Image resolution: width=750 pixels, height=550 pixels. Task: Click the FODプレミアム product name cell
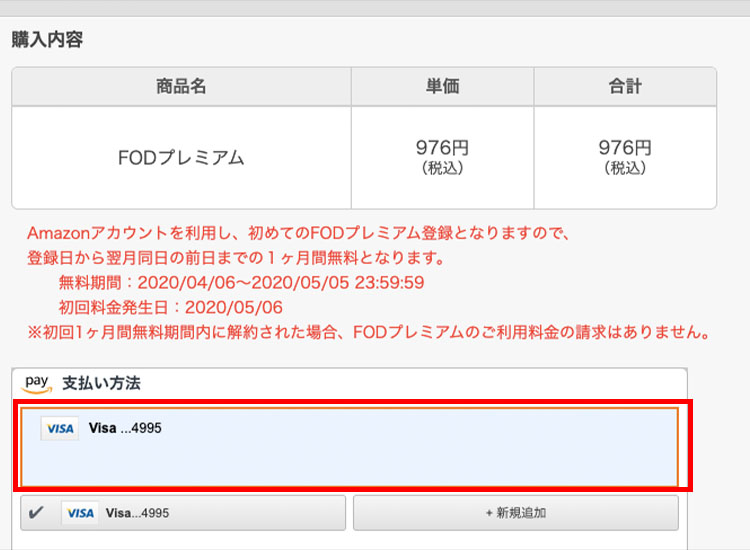(x=181, y=157)
